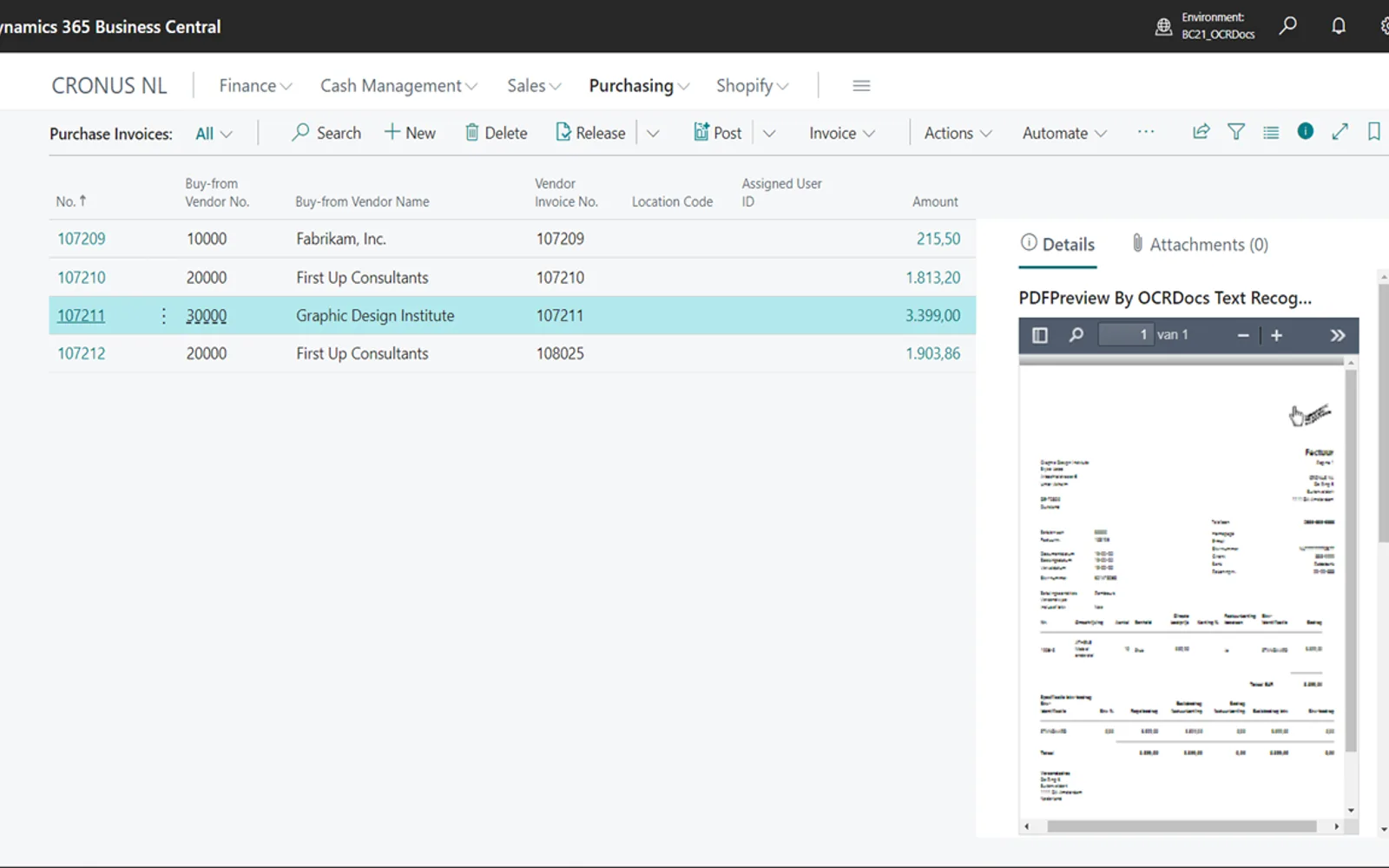Screen dimensions: 1389x868
Task: Expand the Finance menu
Action: (x=255, y=85)
